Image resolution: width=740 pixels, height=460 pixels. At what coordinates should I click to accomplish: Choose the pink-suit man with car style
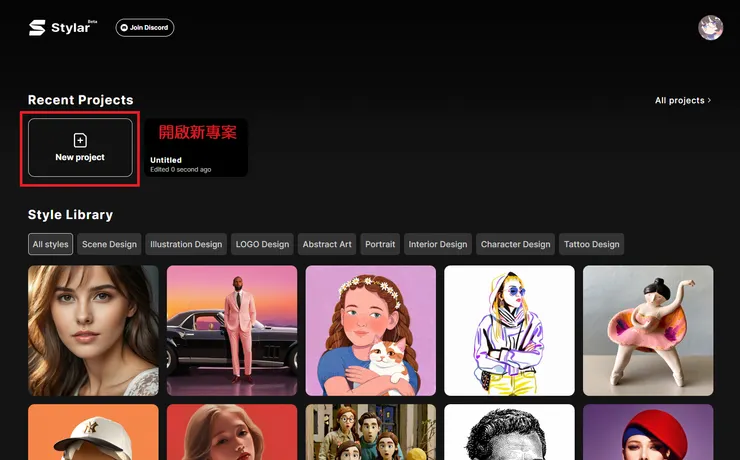coord(232,330)
